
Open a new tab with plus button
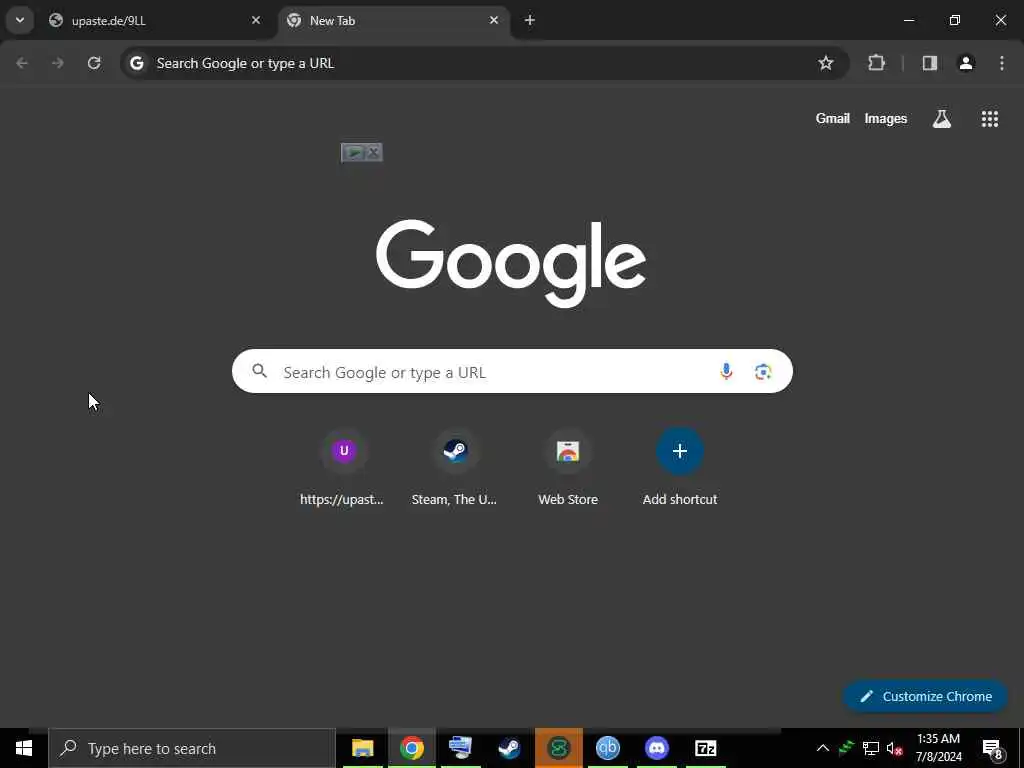coord(530,20)
